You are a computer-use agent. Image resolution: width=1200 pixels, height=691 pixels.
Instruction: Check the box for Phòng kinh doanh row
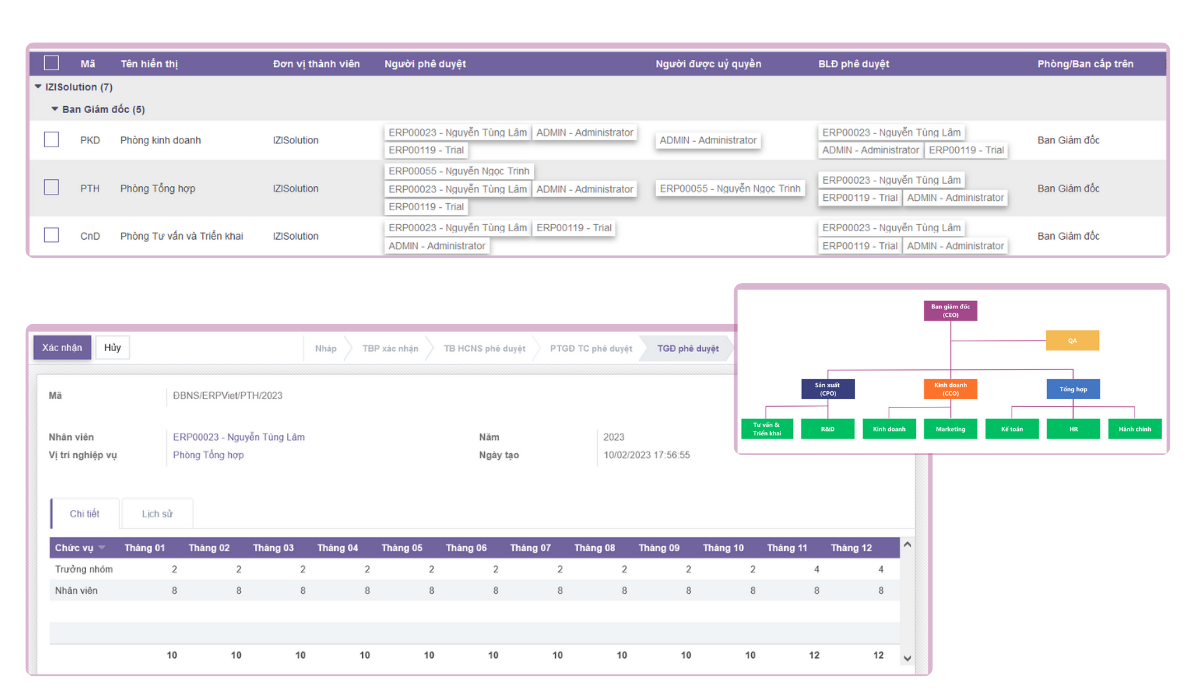click(51, 140)
